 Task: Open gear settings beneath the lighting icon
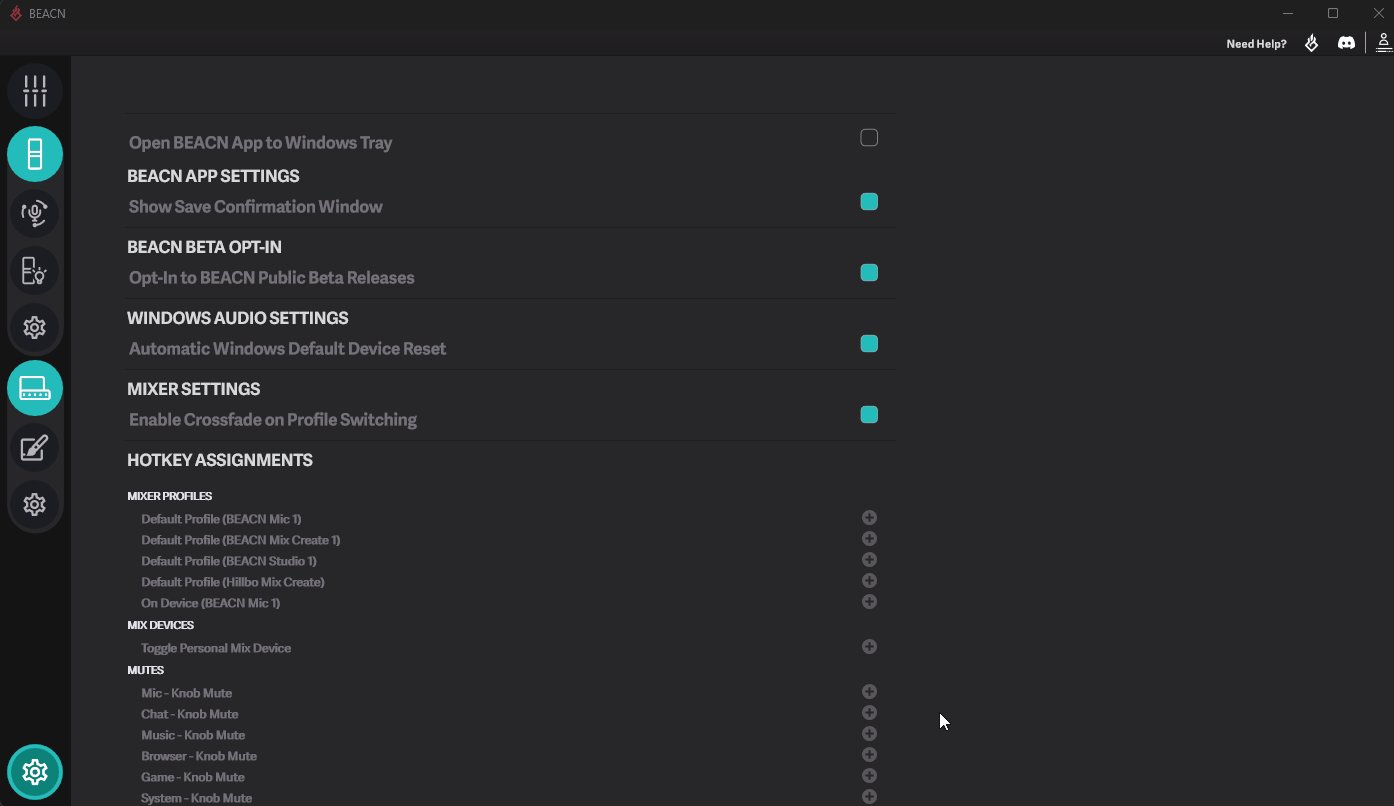(35, 327)
